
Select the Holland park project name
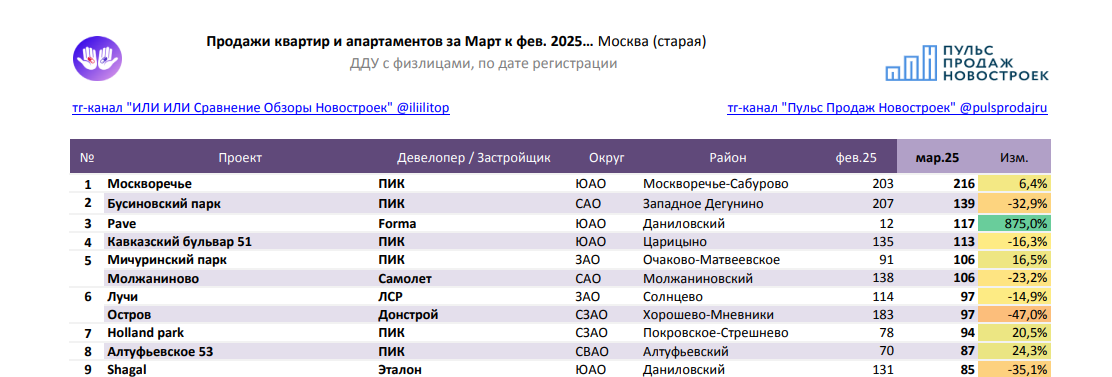point(145,333)
